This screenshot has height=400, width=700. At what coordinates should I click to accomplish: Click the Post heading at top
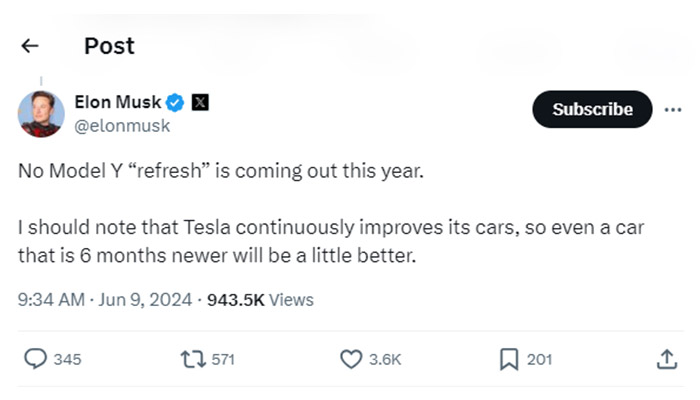coord(109,46)
